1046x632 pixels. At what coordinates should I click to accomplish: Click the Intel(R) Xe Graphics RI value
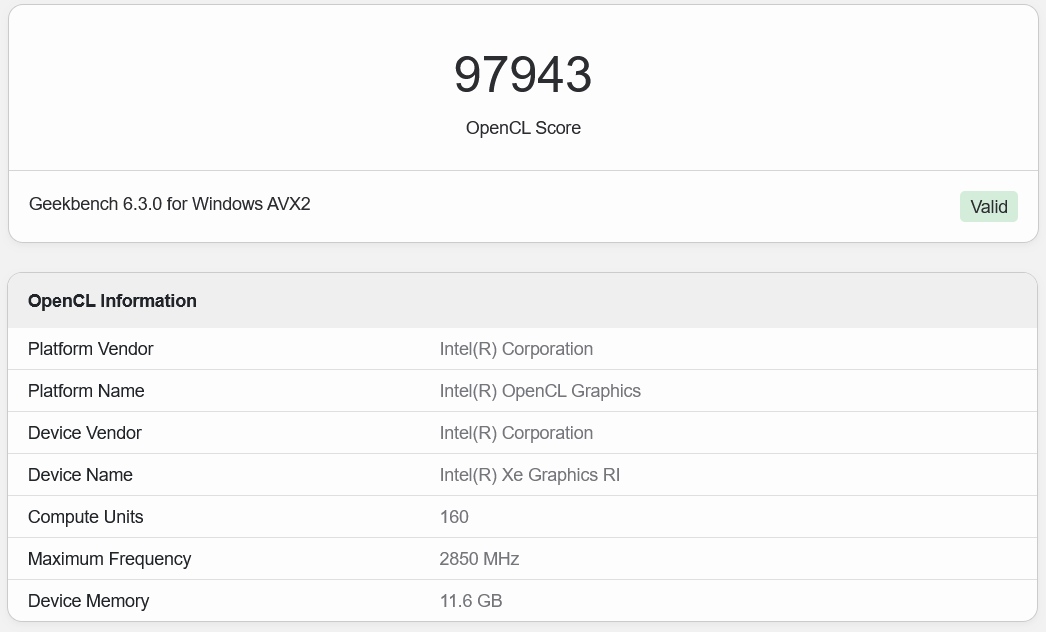click(x=529, y=475)
